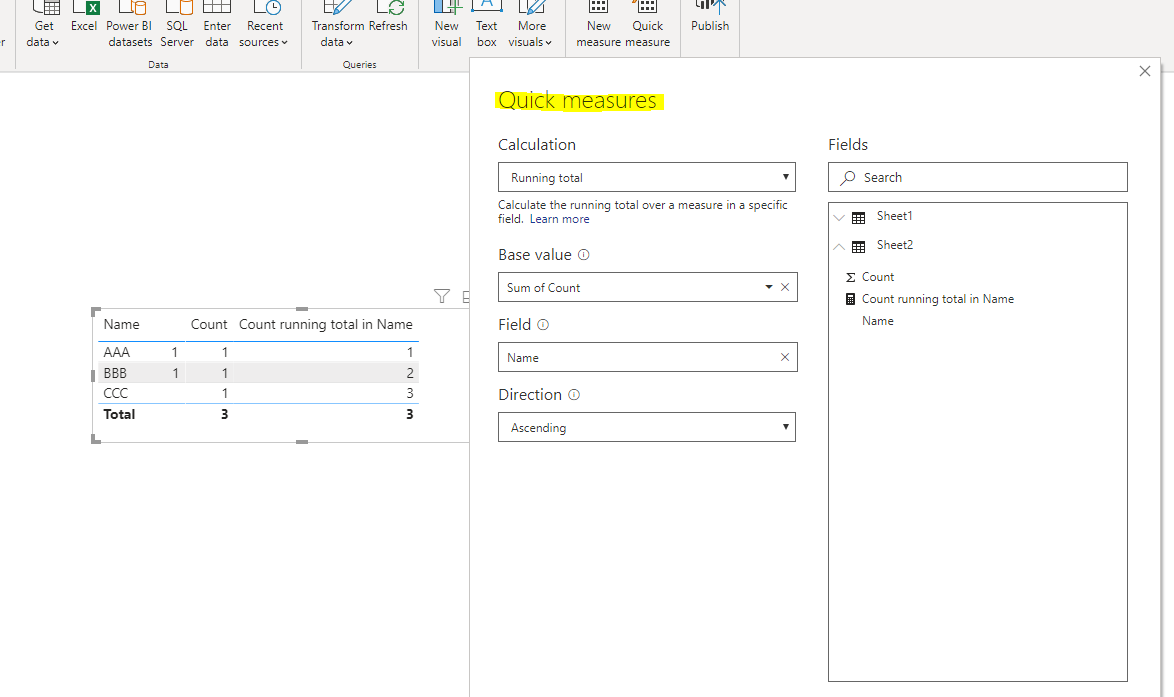
Task: Open the Direction dropdown showing Ascending
Action: pyautogui.click(x=647, y=427)
